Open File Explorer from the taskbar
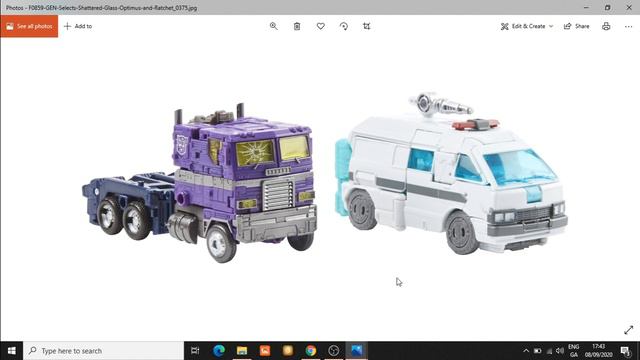This screenshot has width=640, height=360. click(242, 351)
